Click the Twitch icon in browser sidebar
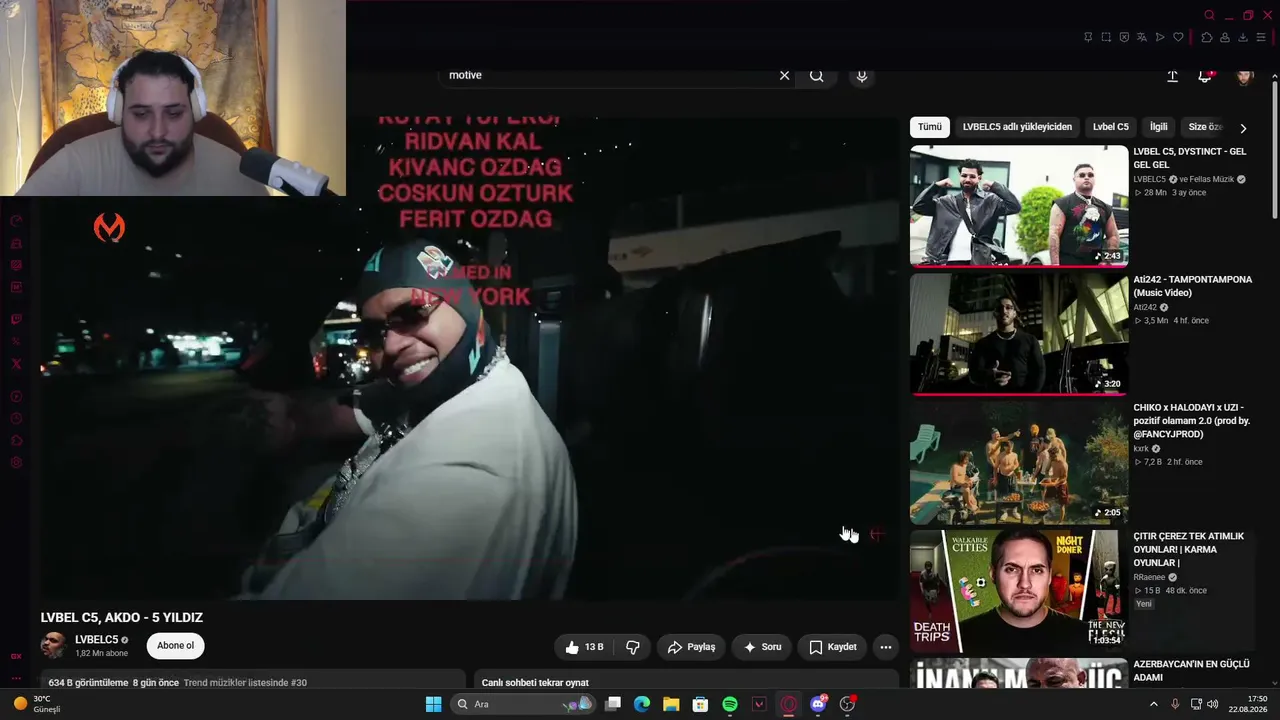 (16, 320)
